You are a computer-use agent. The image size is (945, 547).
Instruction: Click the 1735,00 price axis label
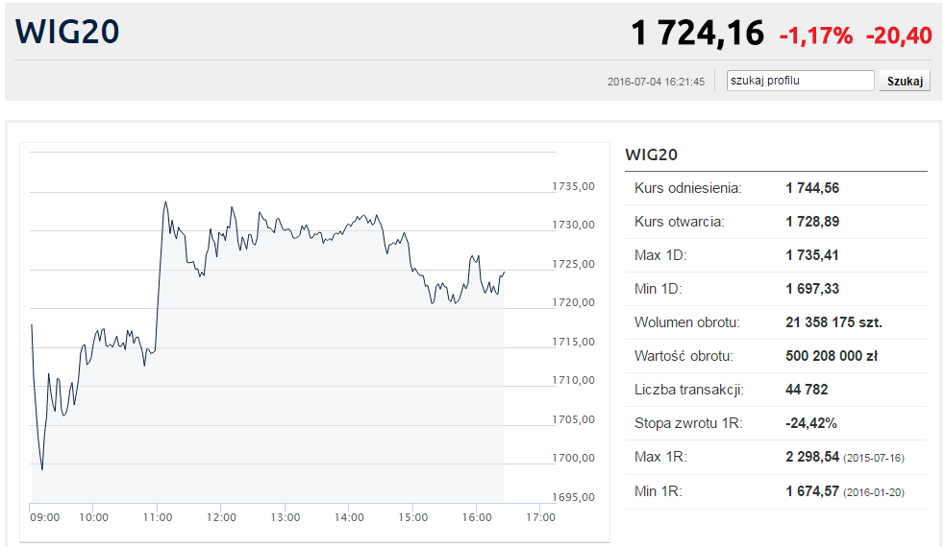tap(573, 186)
